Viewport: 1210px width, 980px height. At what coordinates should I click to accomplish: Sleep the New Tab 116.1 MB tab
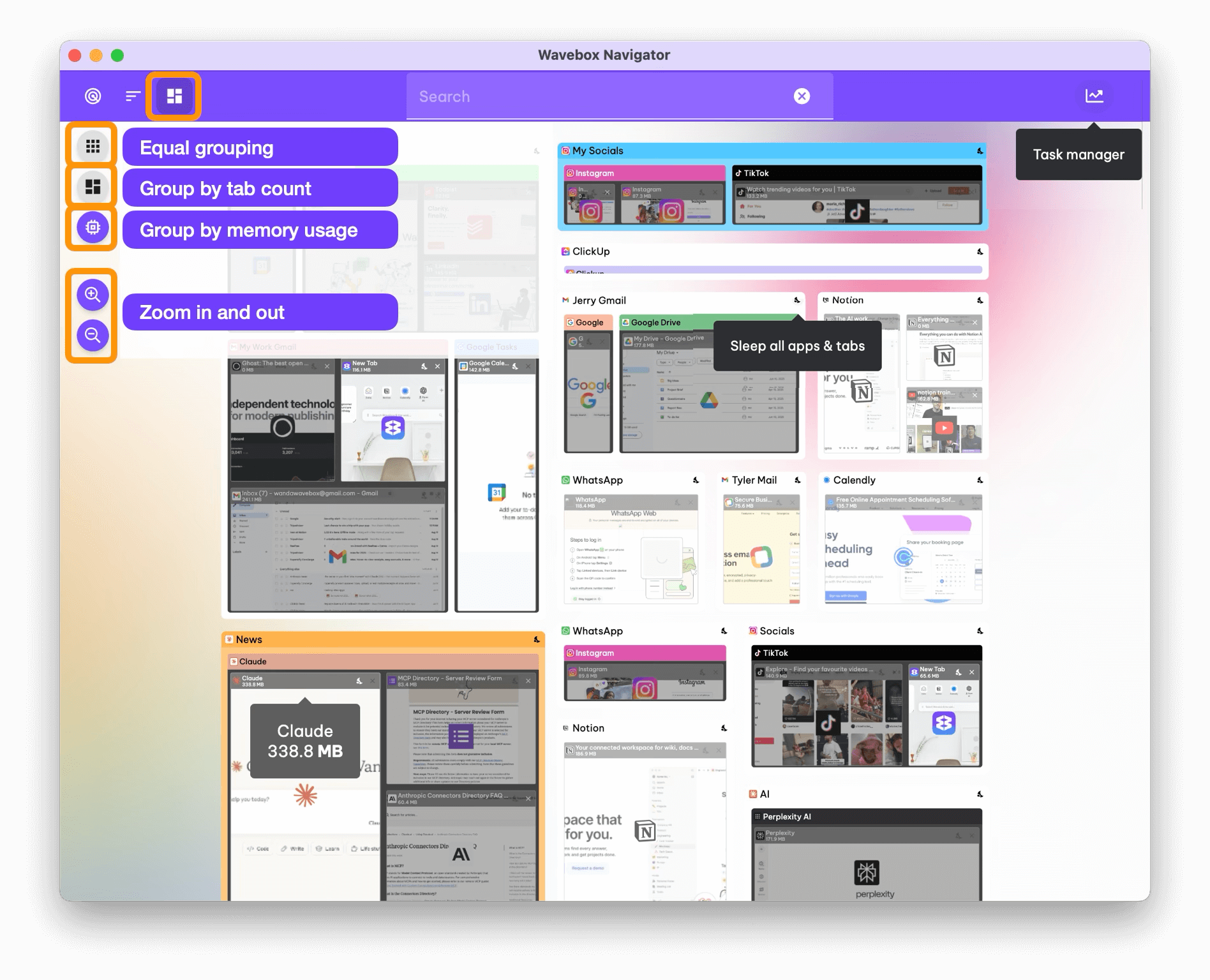tap(424, 366)
